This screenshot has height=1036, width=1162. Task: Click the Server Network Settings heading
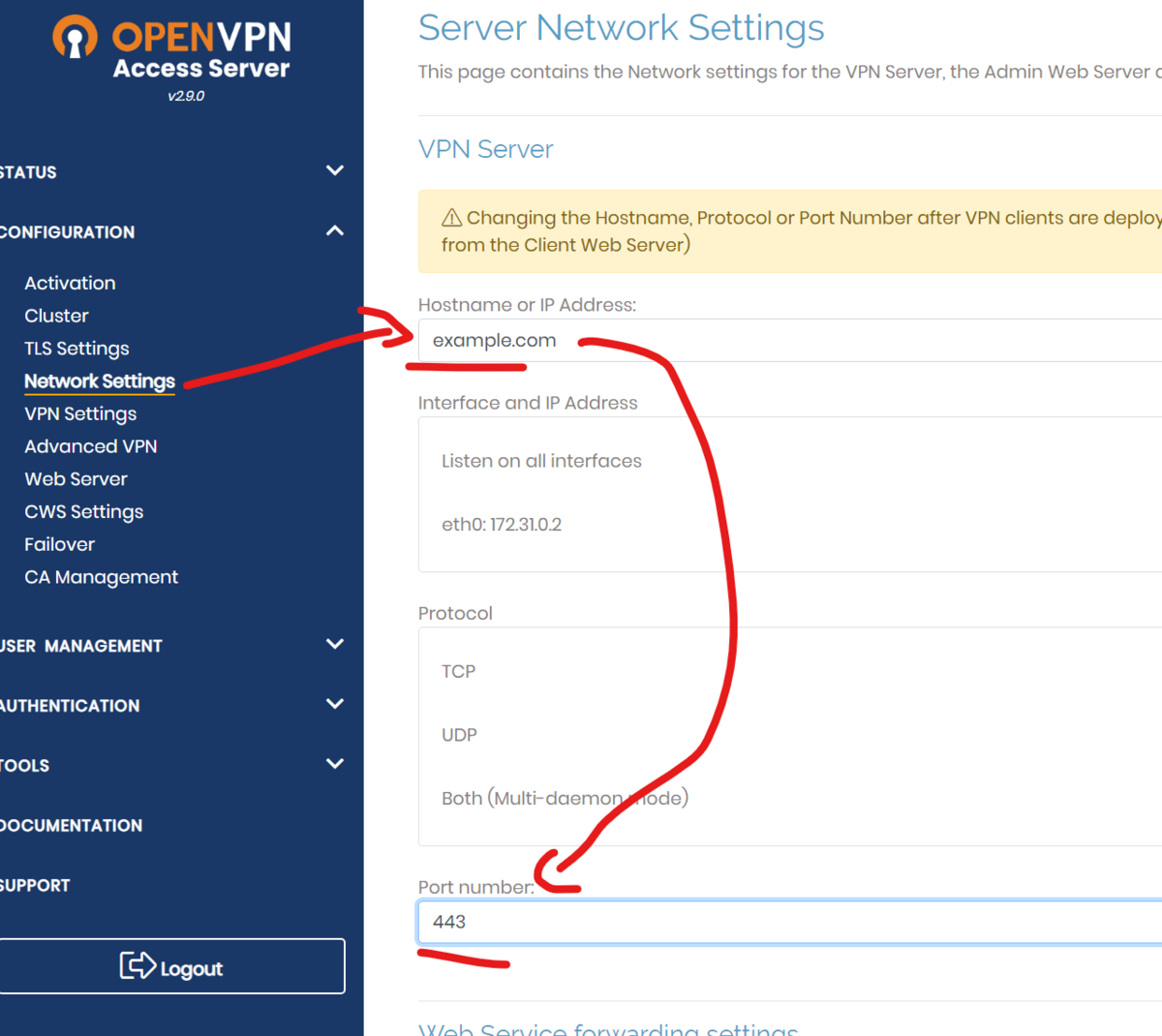tap(621, 28)
